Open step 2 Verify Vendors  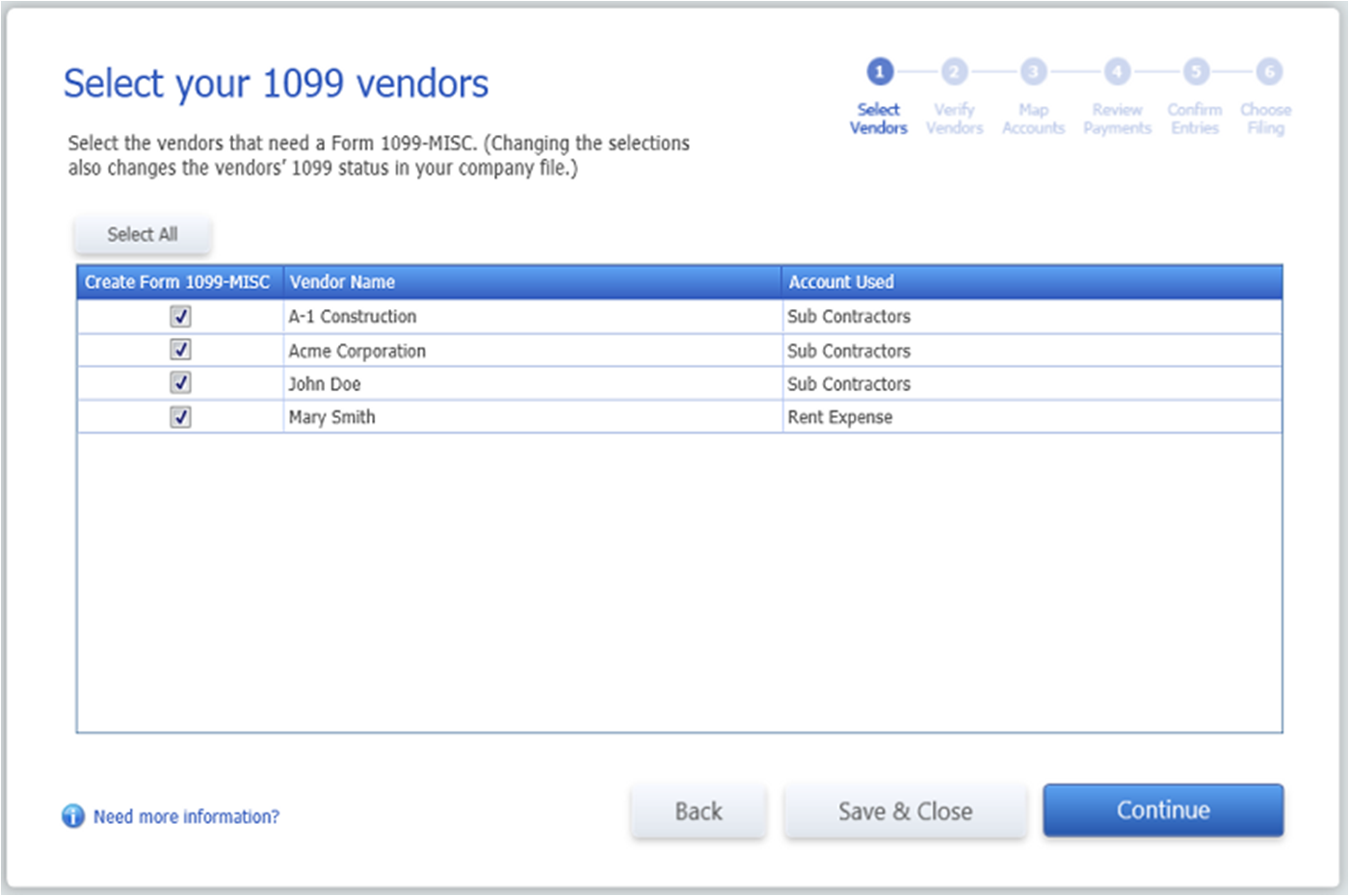pos(954,70)
